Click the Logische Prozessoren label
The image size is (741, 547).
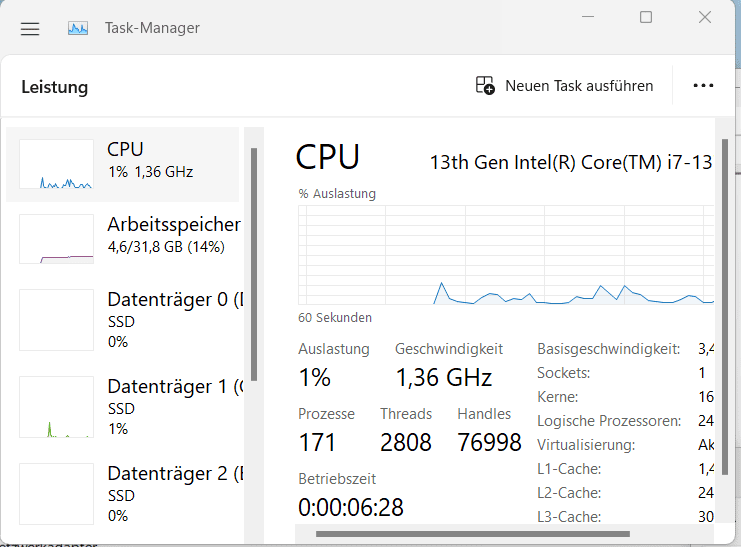pos(609,421)
